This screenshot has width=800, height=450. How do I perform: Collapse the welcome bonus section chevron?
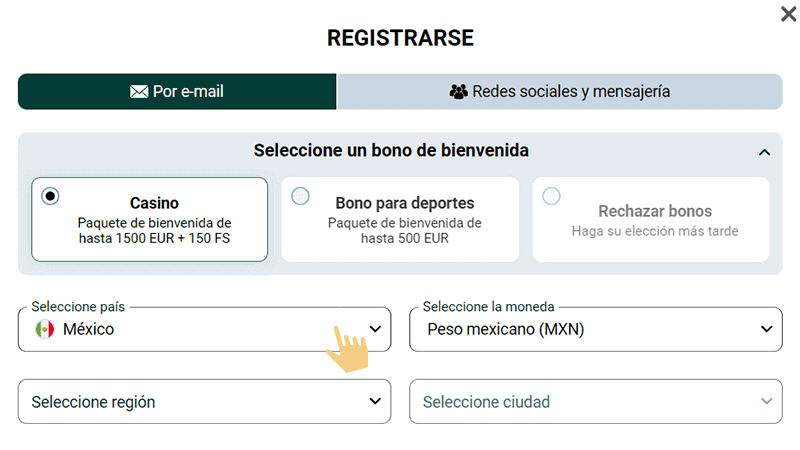(x=764, y=152)
